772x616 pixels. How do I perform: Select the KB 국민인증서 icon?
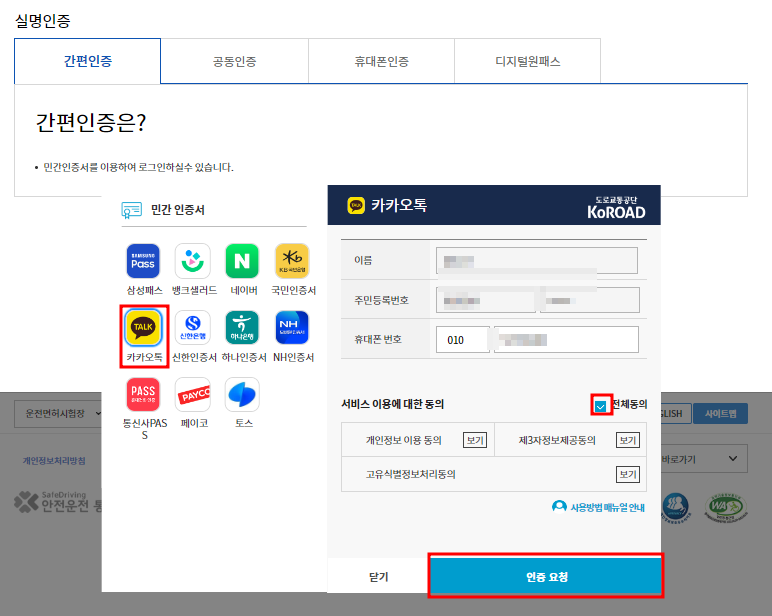[292, 261]
